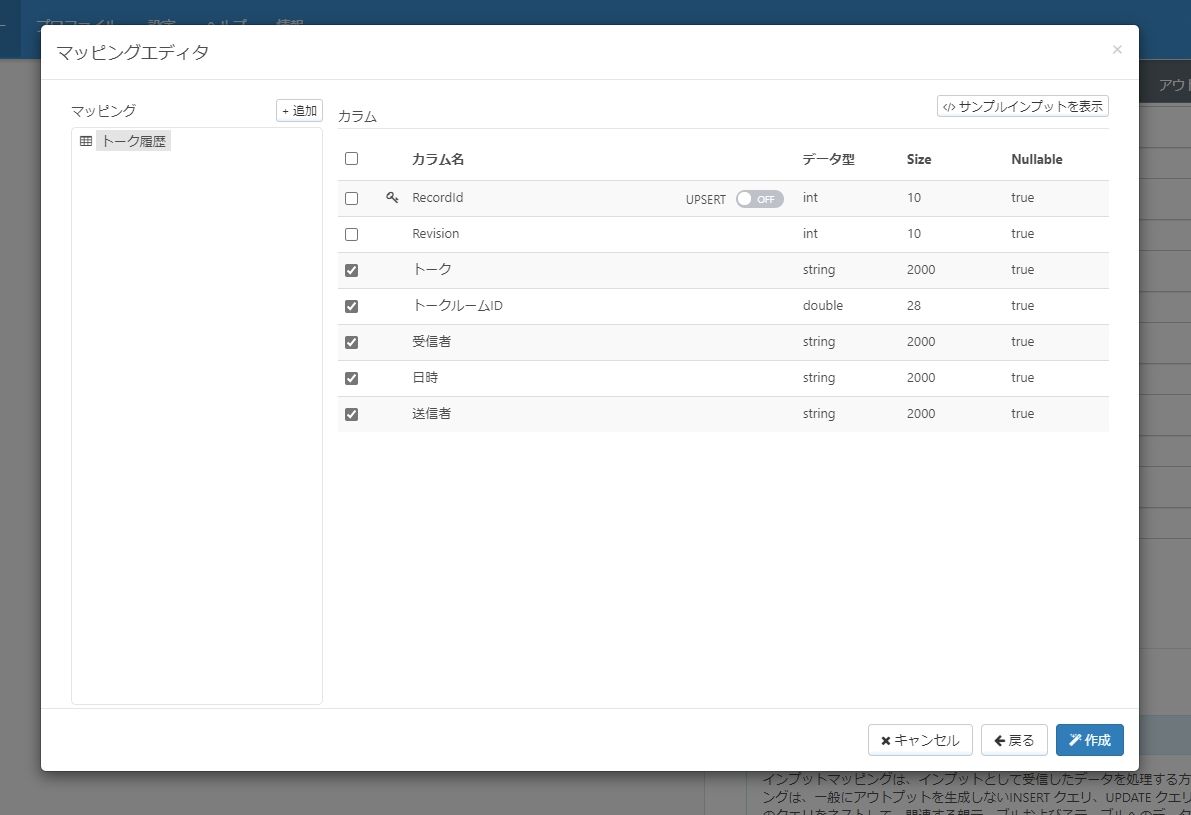The height and width of the screenshot is (815, 1191).
Task: Select the key icon beside RecordId
Action: [392, 197]
